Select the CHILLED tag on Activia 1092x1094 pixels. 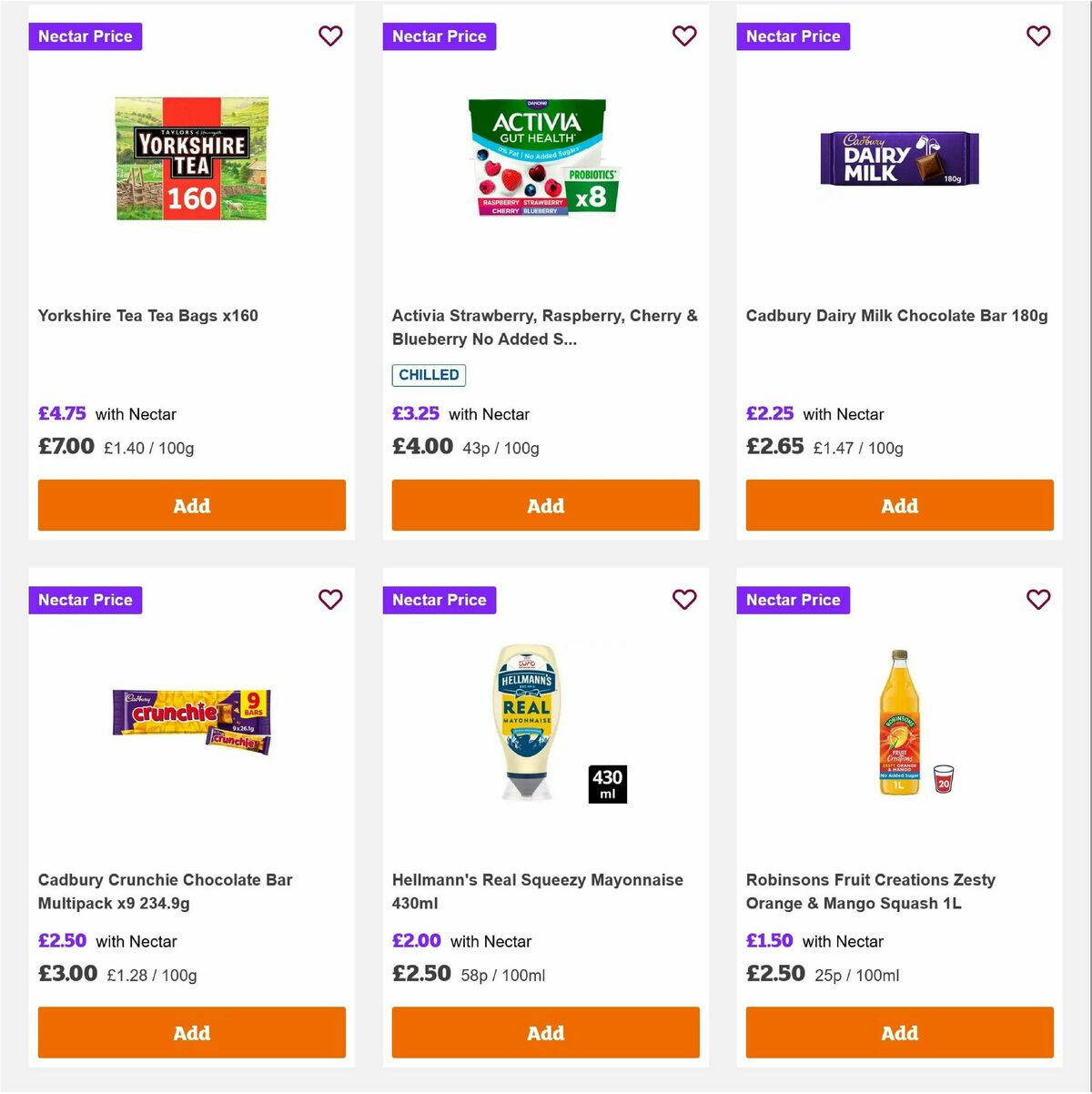coord(429,375)
